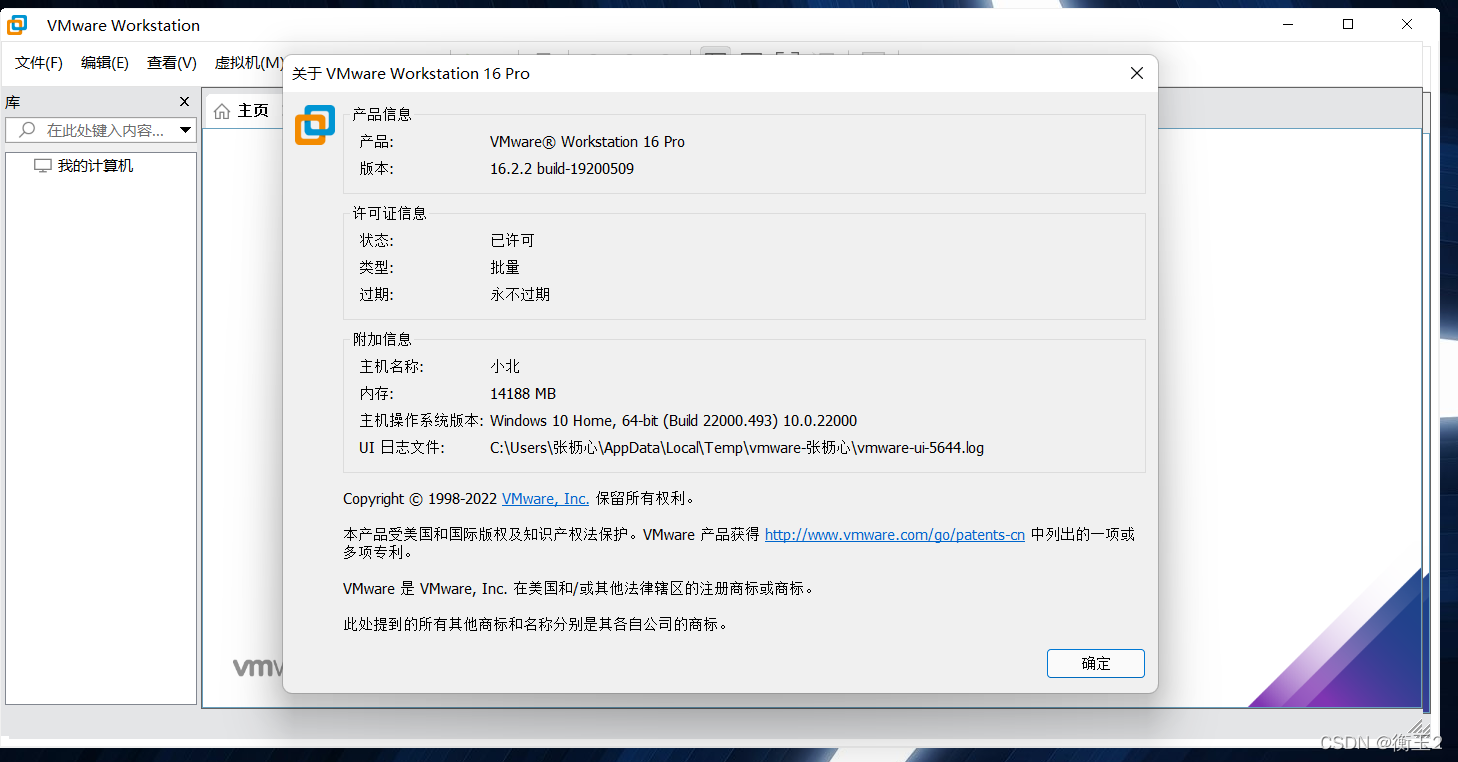This screenshot has height=762, width=1458.
Task: Click the 附加信息 group heading
Action: pyautogui.click(x=382, y=339)
